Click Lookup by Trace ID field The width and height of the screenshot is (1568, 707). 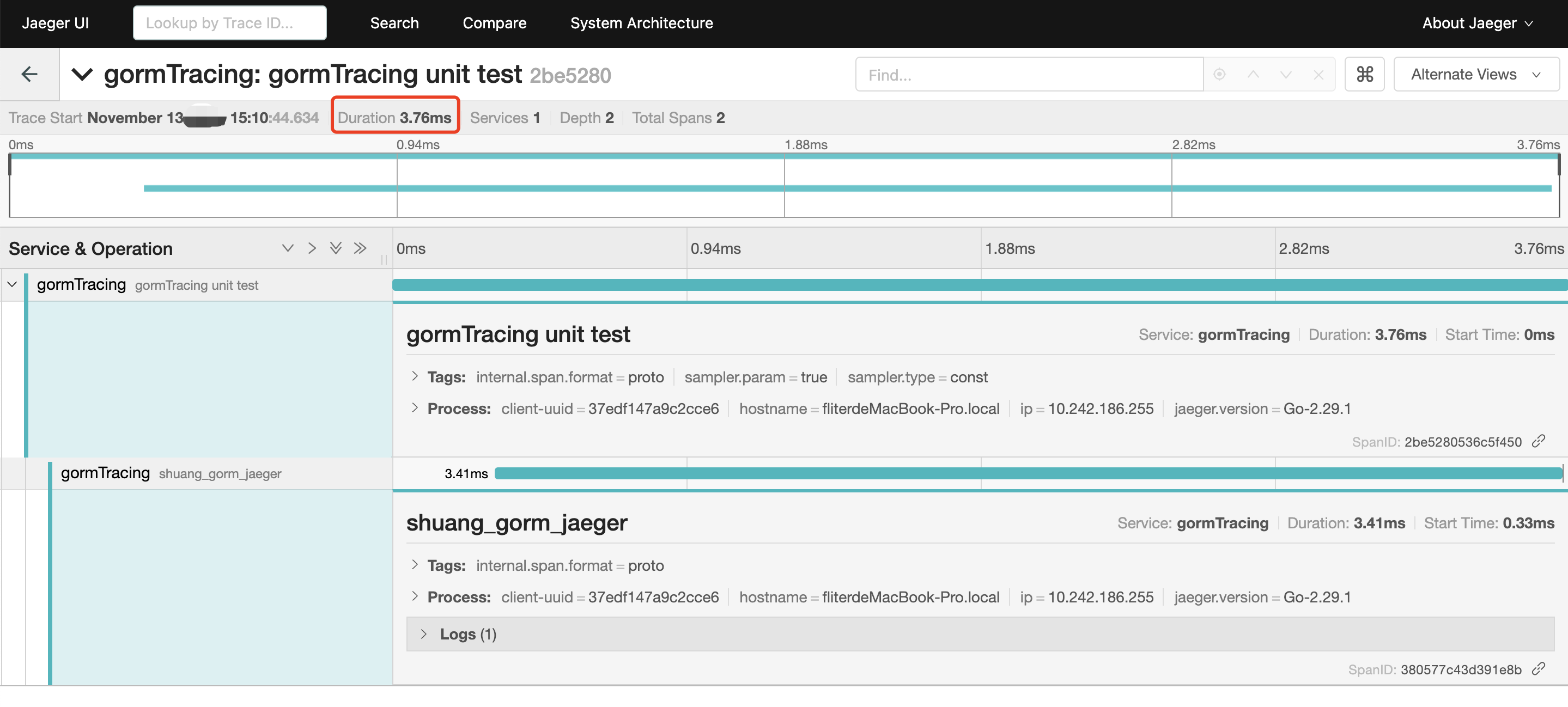point(229,23)
